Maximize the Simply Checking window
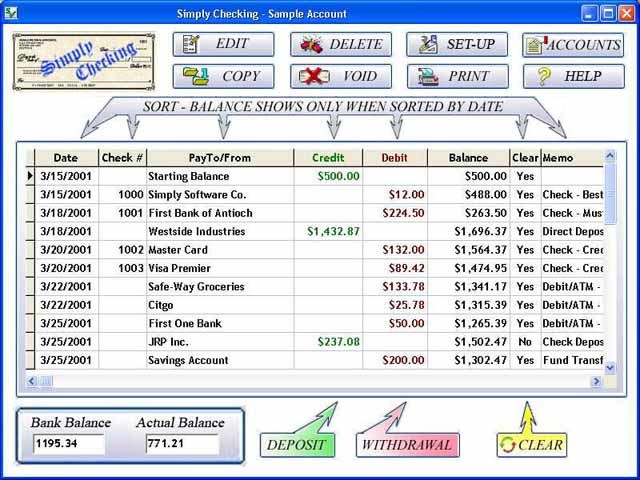Image resolution: width=640 pixels, height=480 pixels. [608, 13]
